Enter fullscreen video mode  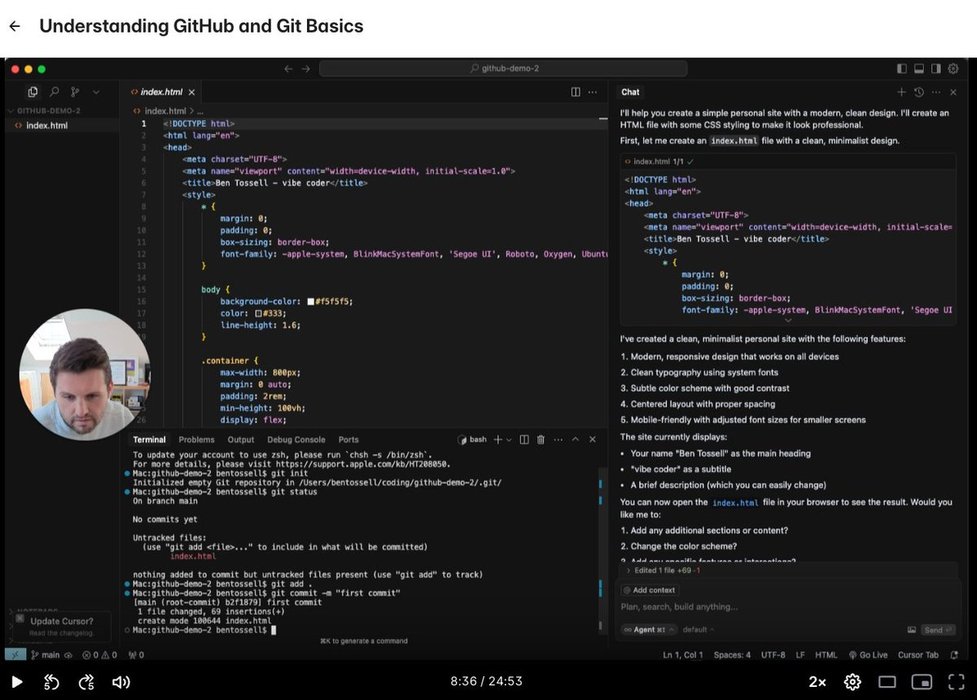(x=956, y=682)
